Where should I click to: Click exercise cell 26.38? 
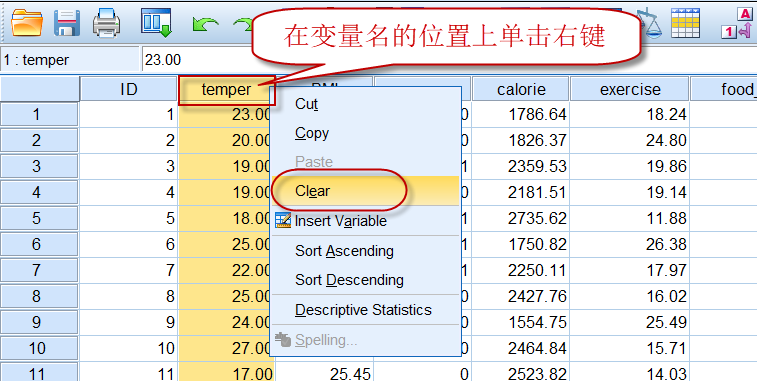pos(630,244)
